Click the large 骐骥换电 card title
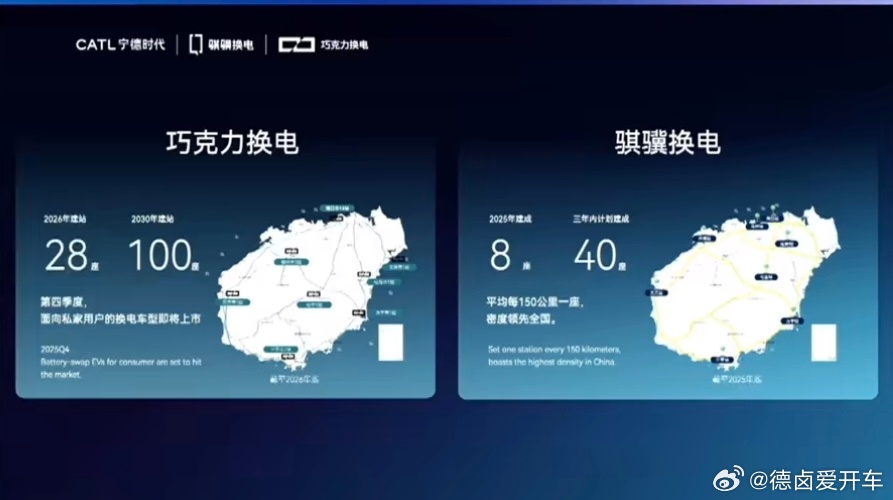Viewport: 893px width, 500px height. [667, 142]
